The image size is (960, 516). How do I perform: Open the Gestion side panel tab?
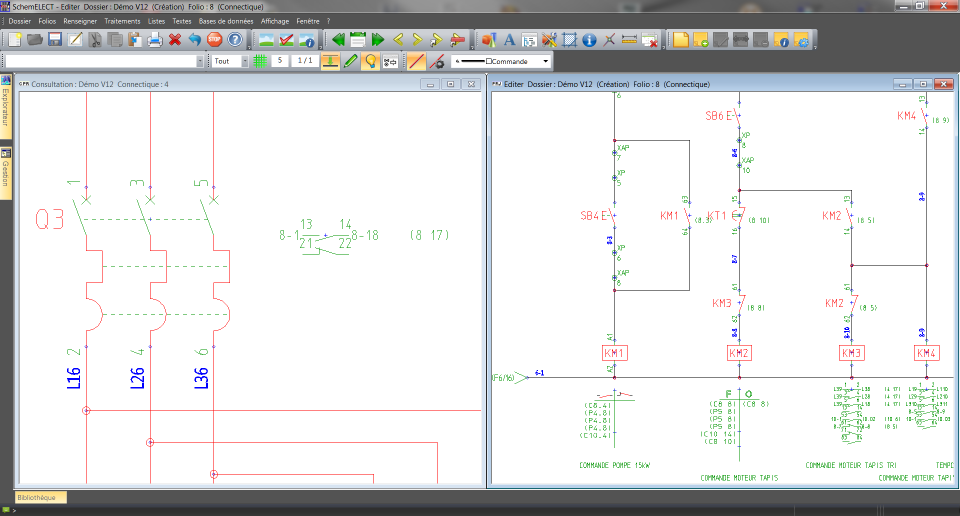pyautogui.click(x=6, y=173)
